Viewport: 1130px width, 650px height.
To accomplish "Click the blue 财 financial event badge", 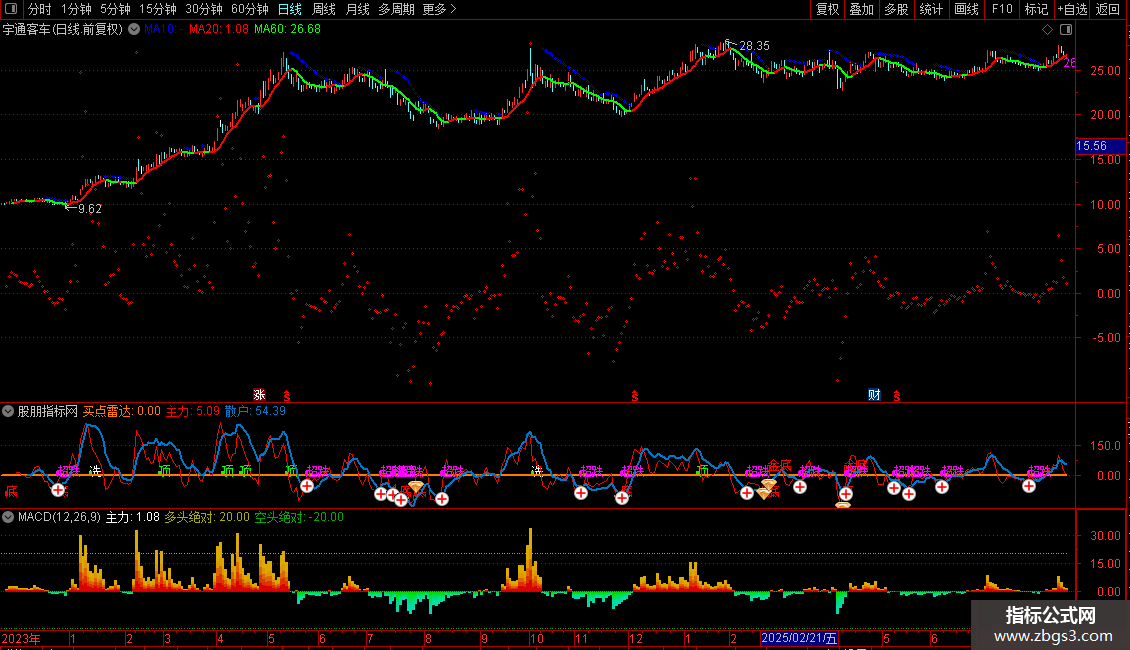I will (874, 394).
